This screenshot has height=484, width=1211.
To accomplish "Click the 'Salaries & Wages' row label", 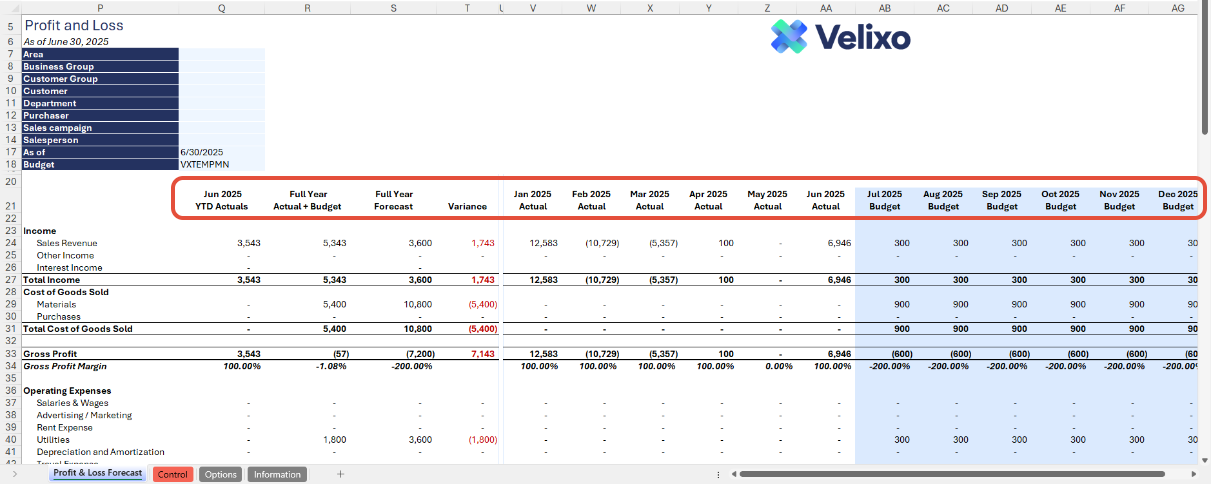I will tap(73, 403).
